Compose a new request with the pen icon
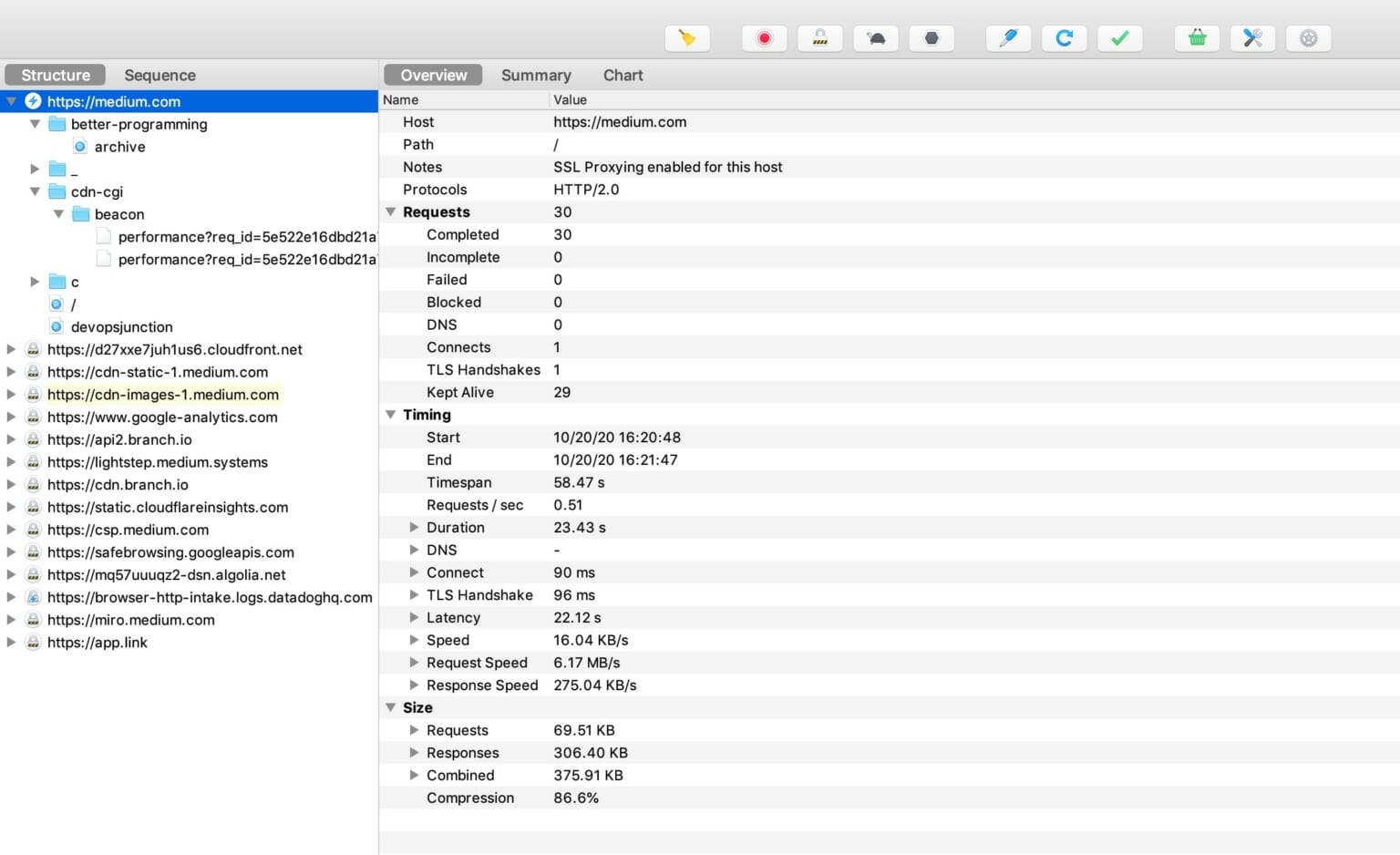The image size is (1400, 855). tap(1008, 38)
